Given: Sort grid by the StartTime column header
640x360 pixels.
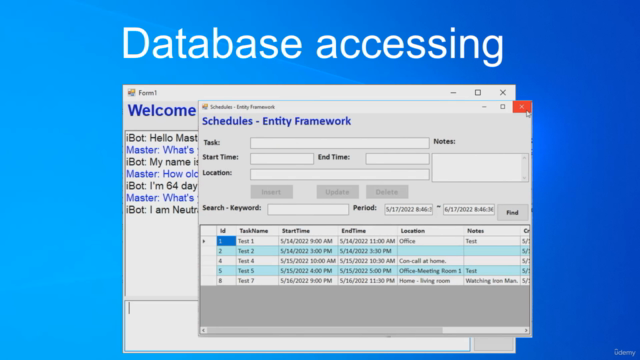Looking at the screenshot, I should (308, 231).
